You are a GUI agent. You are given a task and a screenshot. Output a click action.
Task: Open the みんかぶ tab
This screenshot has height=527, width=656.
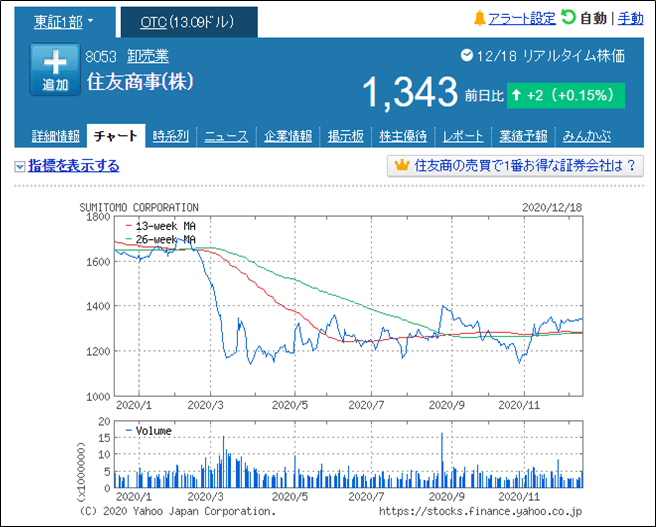587,136
